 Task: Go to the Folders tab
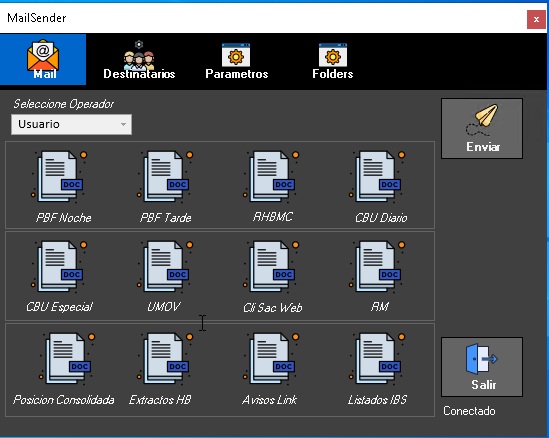[x=333, y=60]
